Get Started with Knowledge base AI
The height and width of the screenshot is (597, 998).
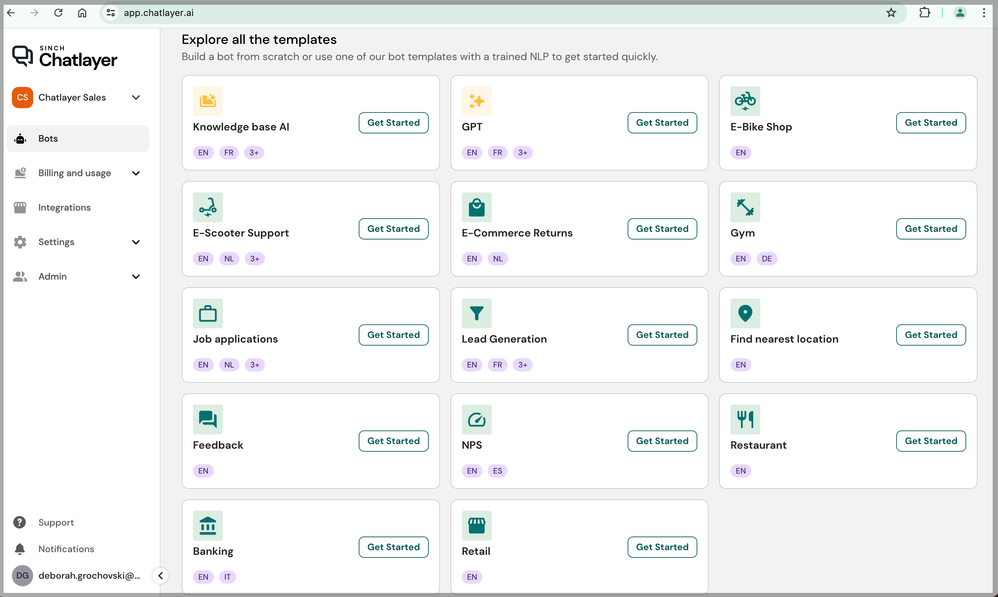(393, 123)
